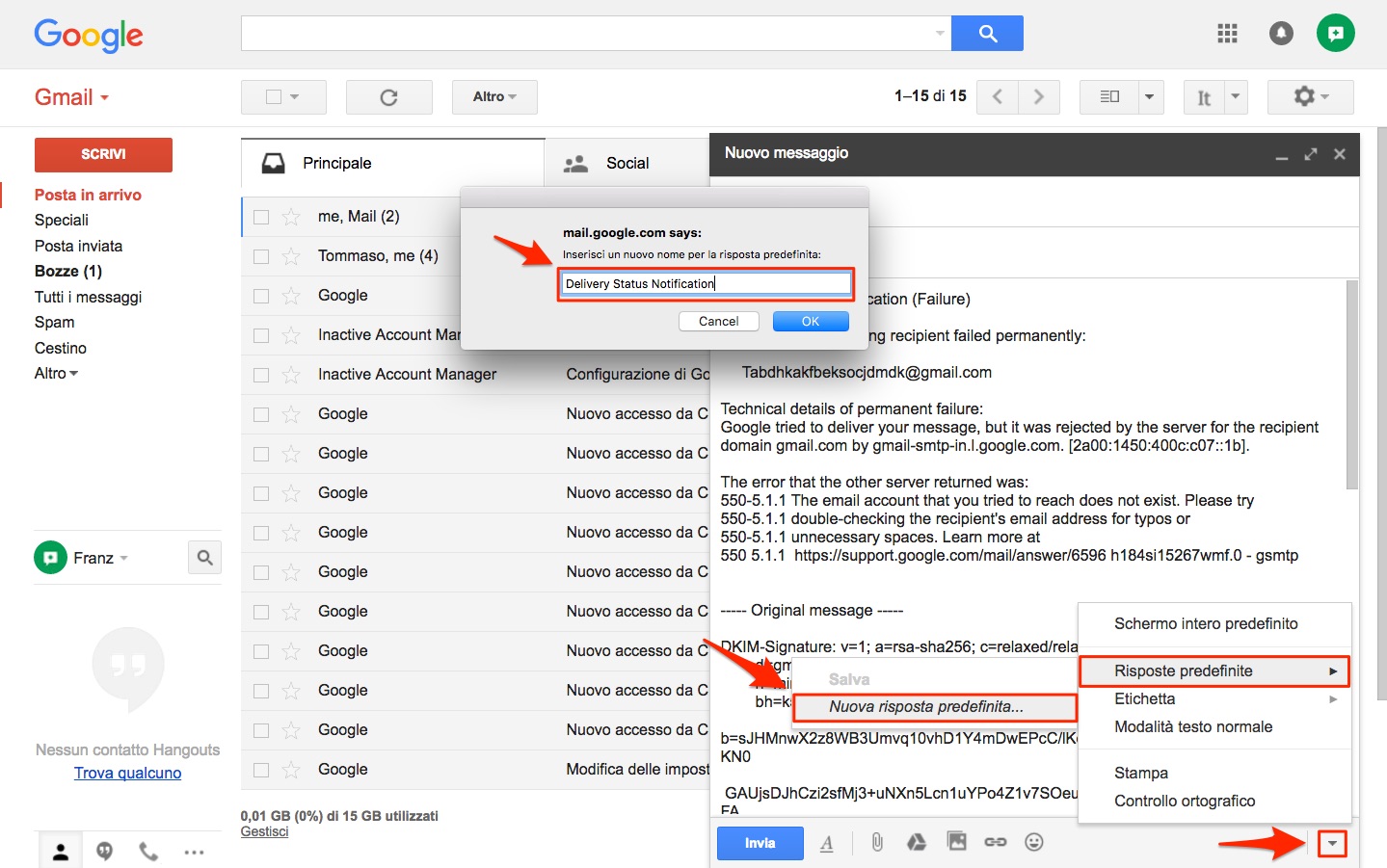The image size is (1387, 868).
Task: Open the search options arrow
Action: (940, 34)
